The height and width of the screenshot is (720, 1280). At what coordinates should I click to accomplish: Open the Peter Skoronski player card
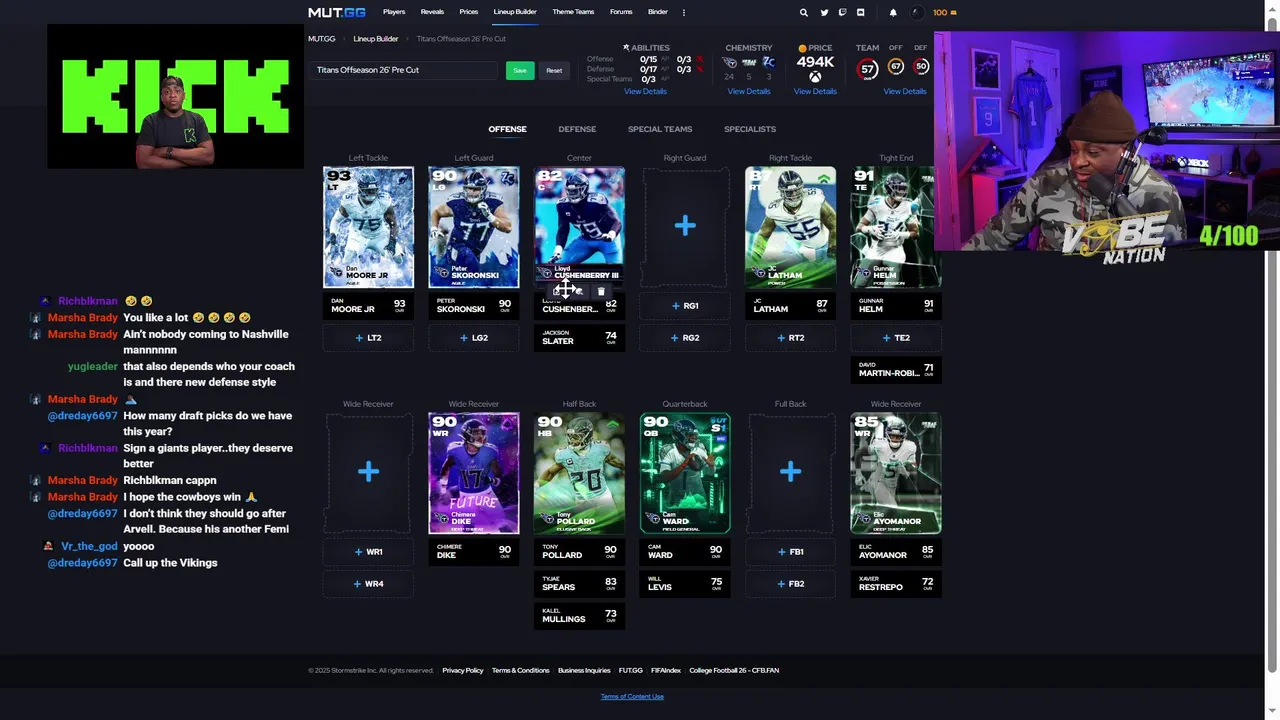(474, 227)
